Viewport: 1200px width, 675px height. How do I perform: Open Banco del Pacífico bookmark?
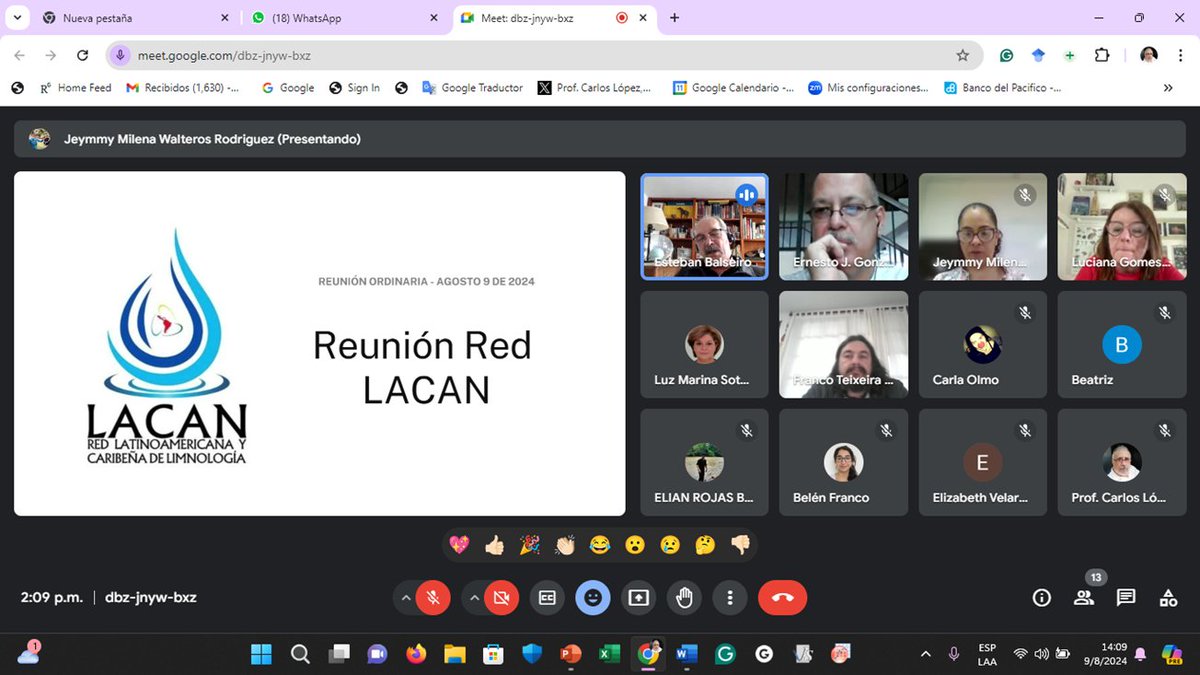1003,88
